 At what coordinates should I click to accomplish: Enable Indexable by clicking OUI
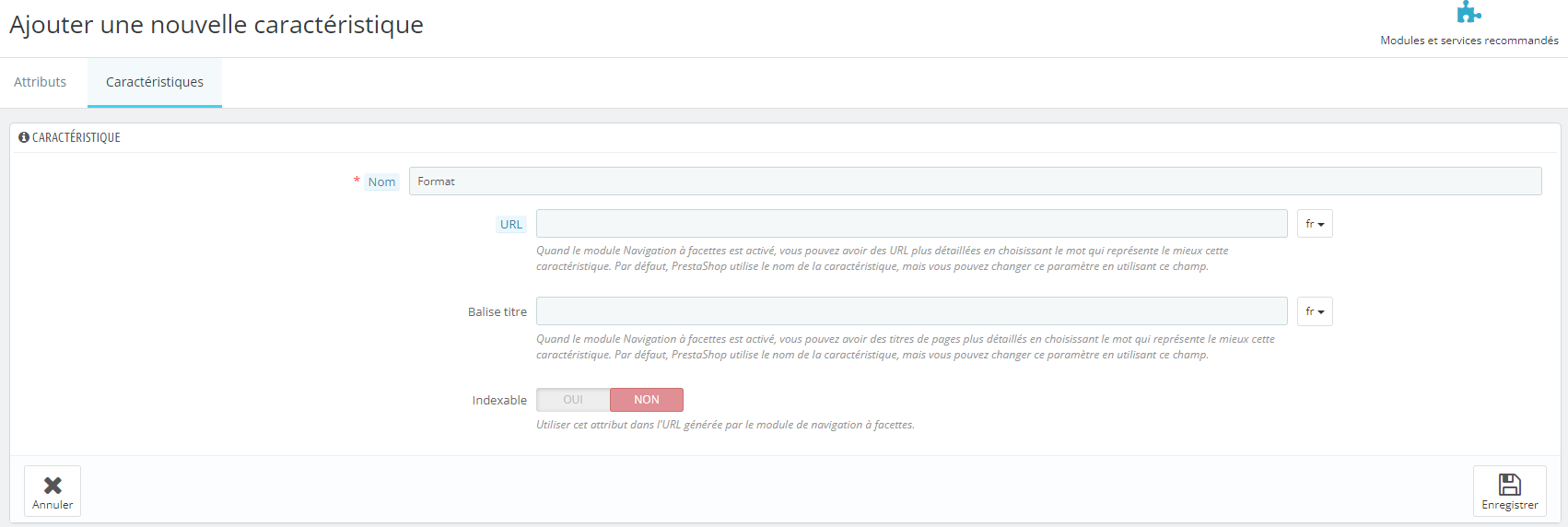click(x=573, y=400)
